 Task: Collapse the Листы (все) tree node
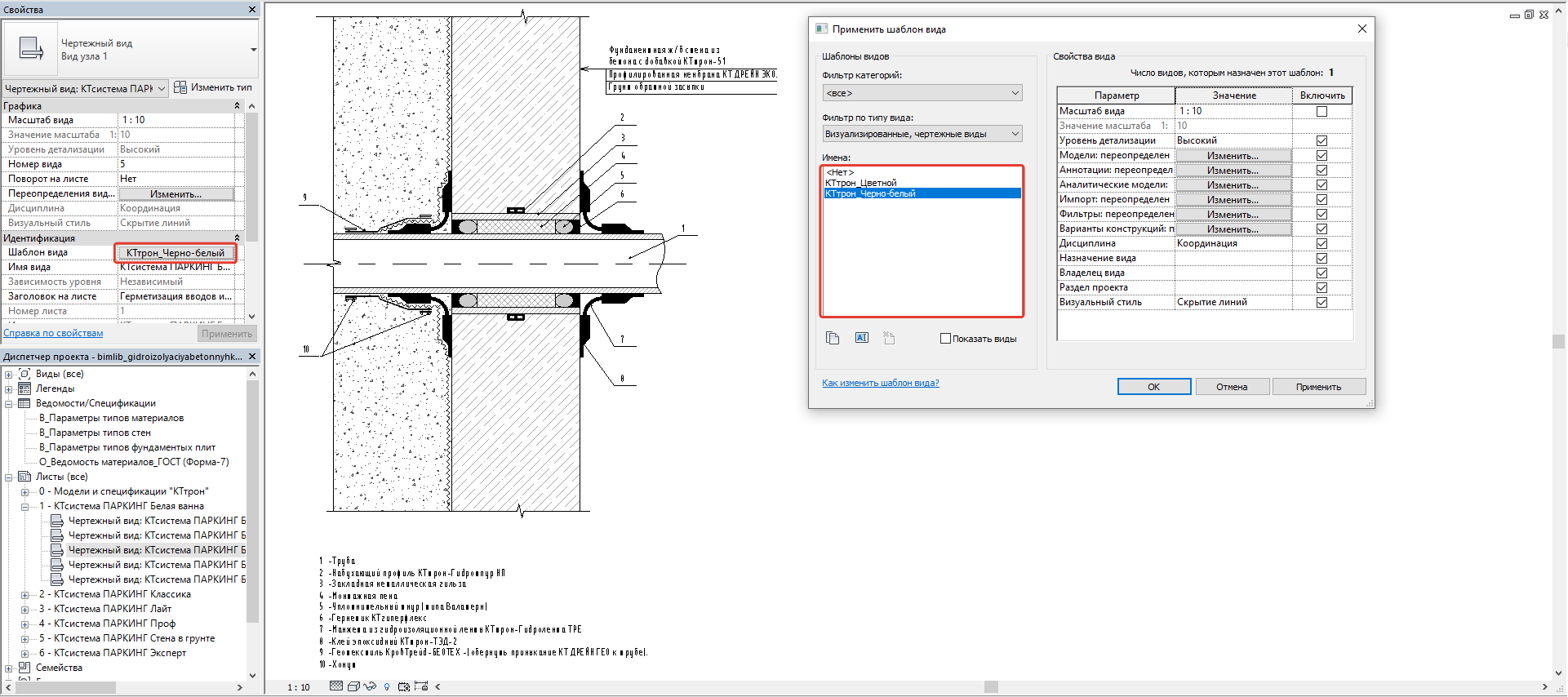[x=9, y=477]
